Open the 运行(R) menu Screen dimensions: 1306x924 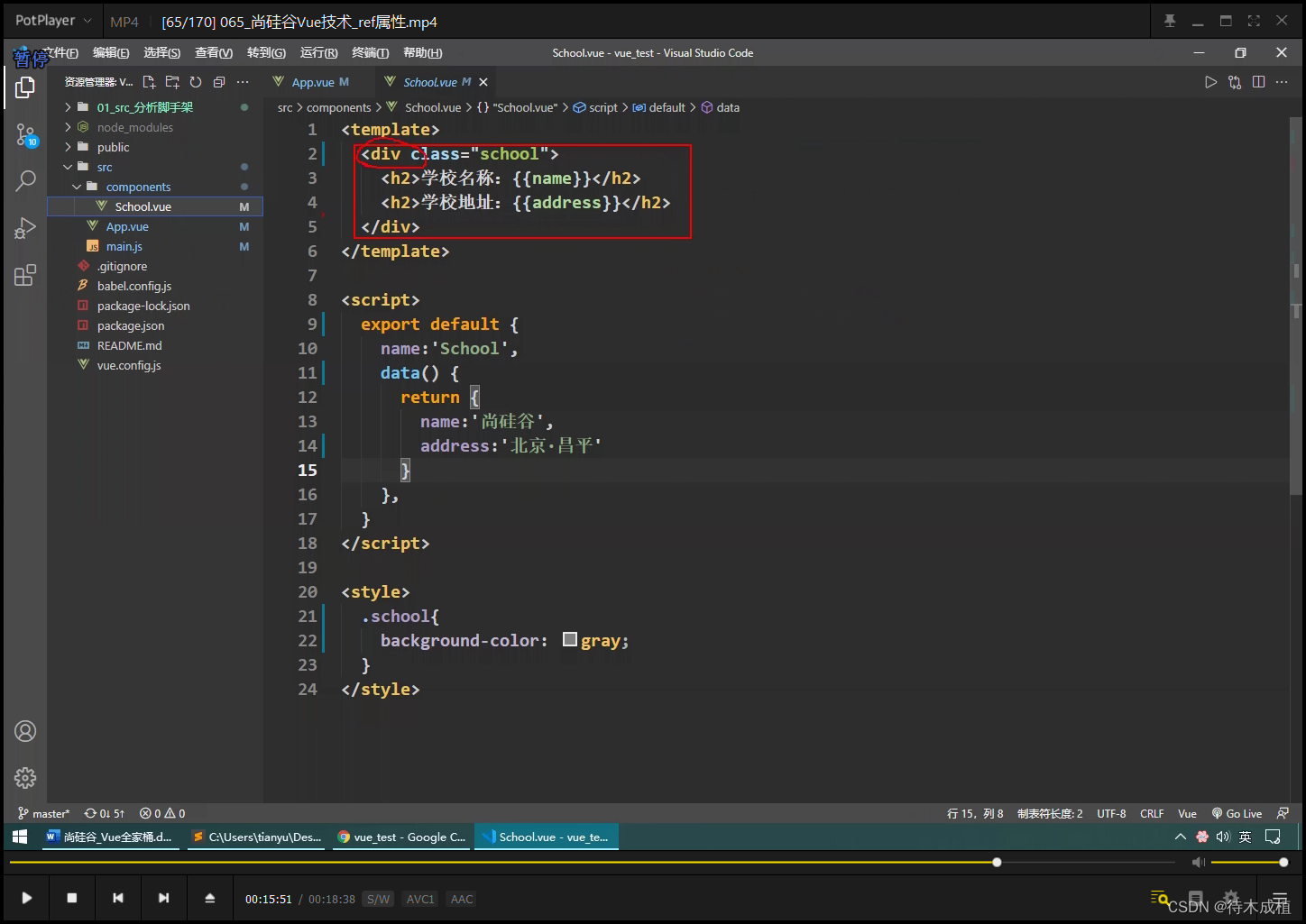click(318, 53)
